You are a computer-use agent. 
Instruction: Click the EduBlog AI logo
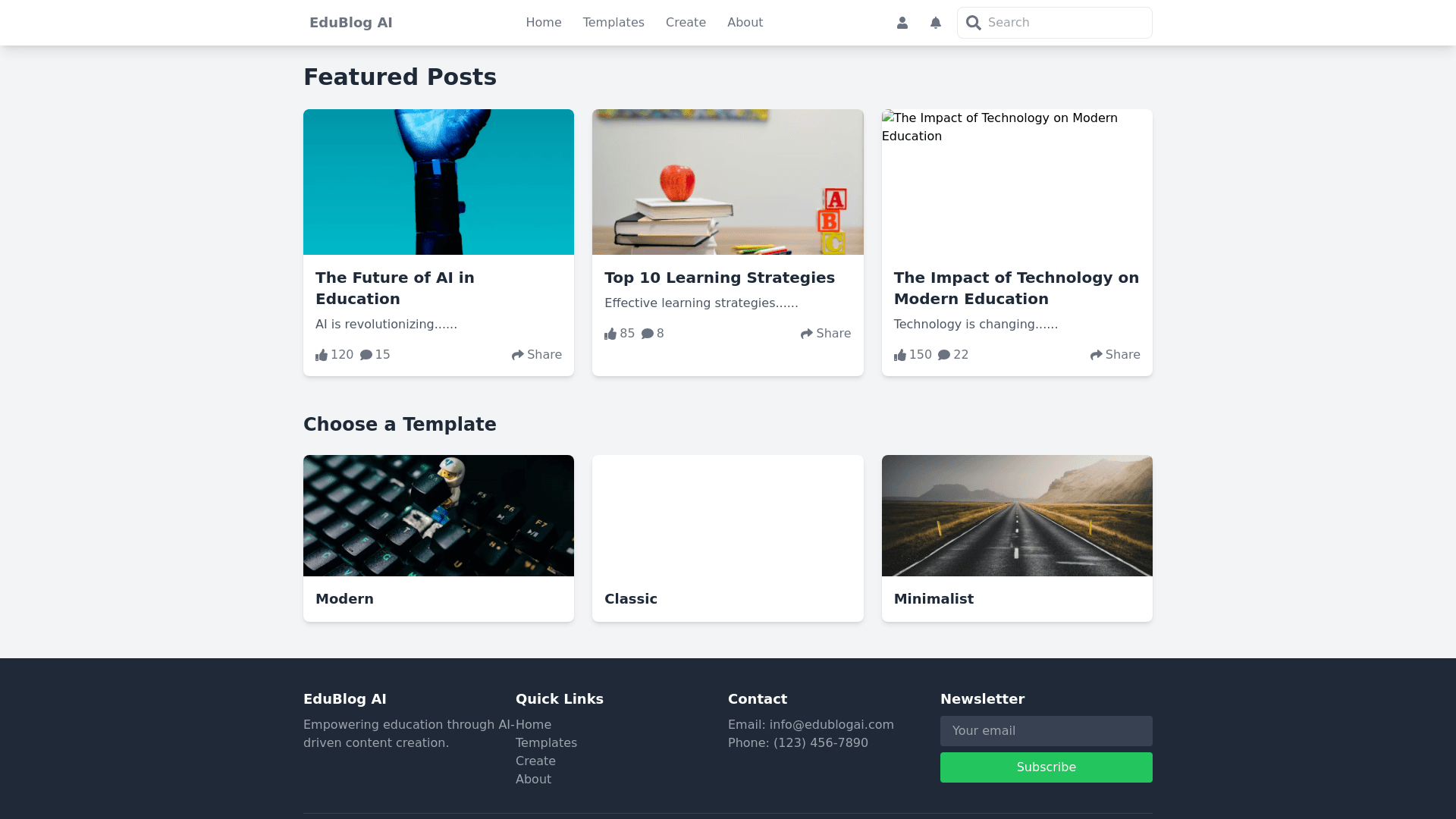[x=350, y=23]
